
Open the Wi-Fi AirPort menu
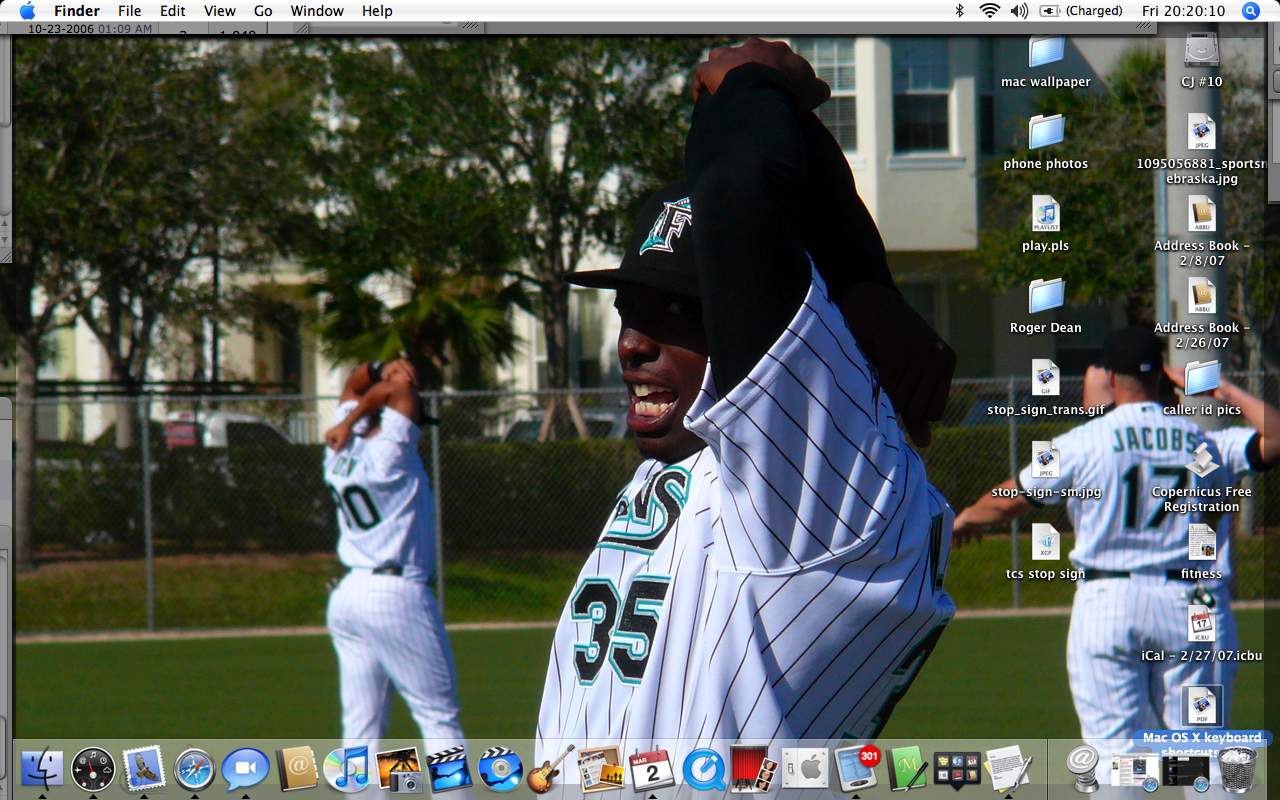point(990,11)
